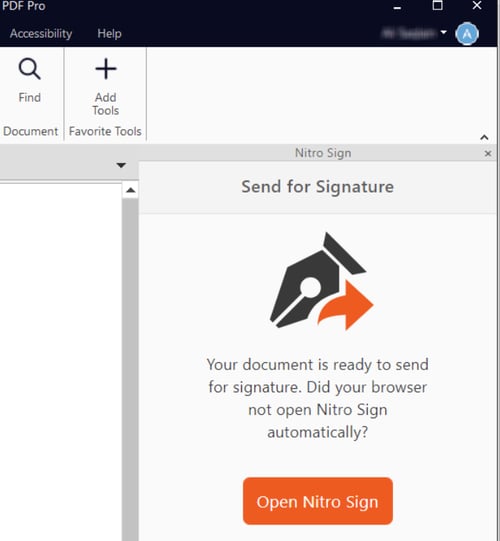This screenshot has height=541, width=500.
Task: Maximize the PDF Pro window
Action: coord(438,6)
